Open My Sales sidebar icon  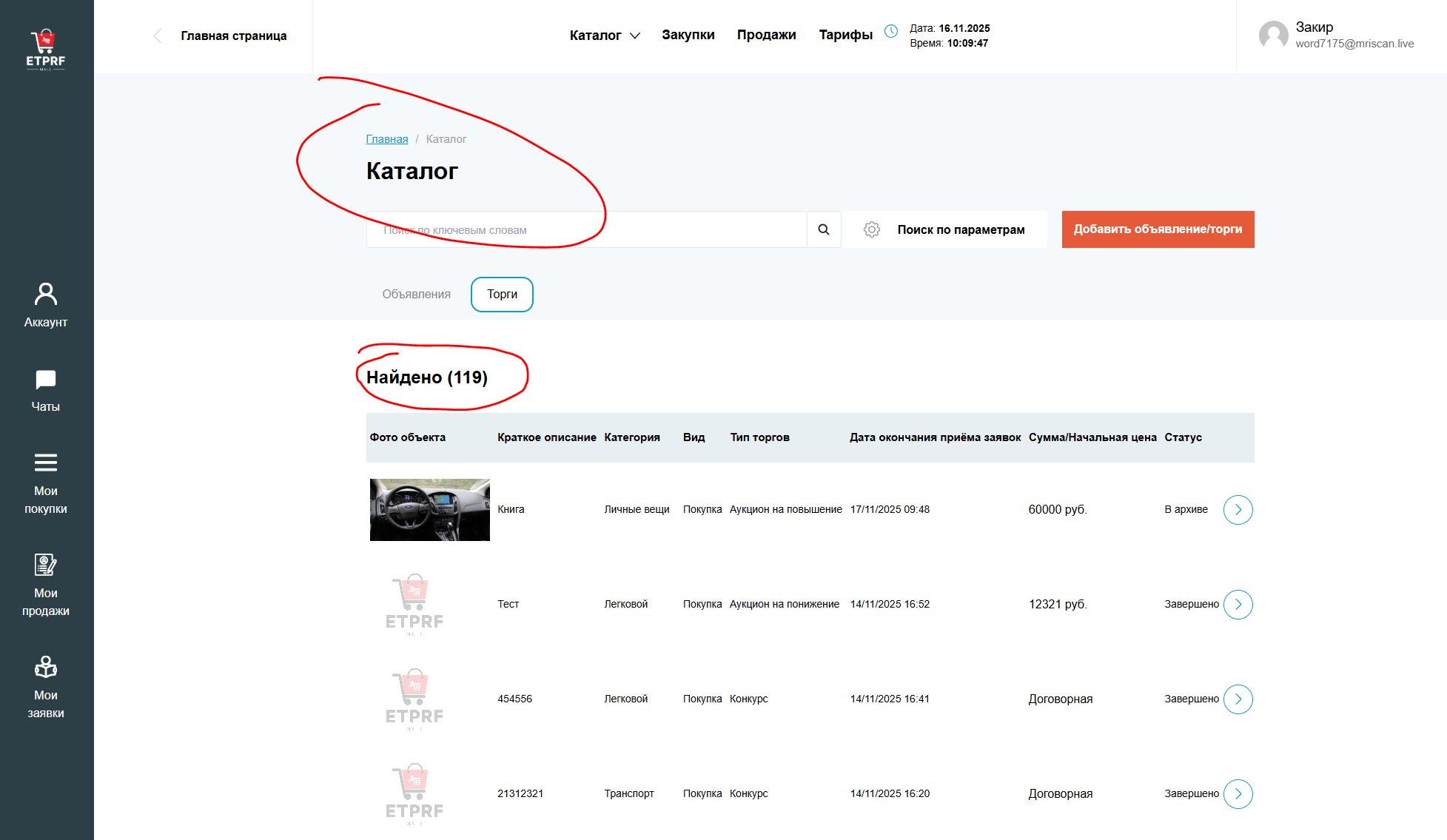[46, 584]
